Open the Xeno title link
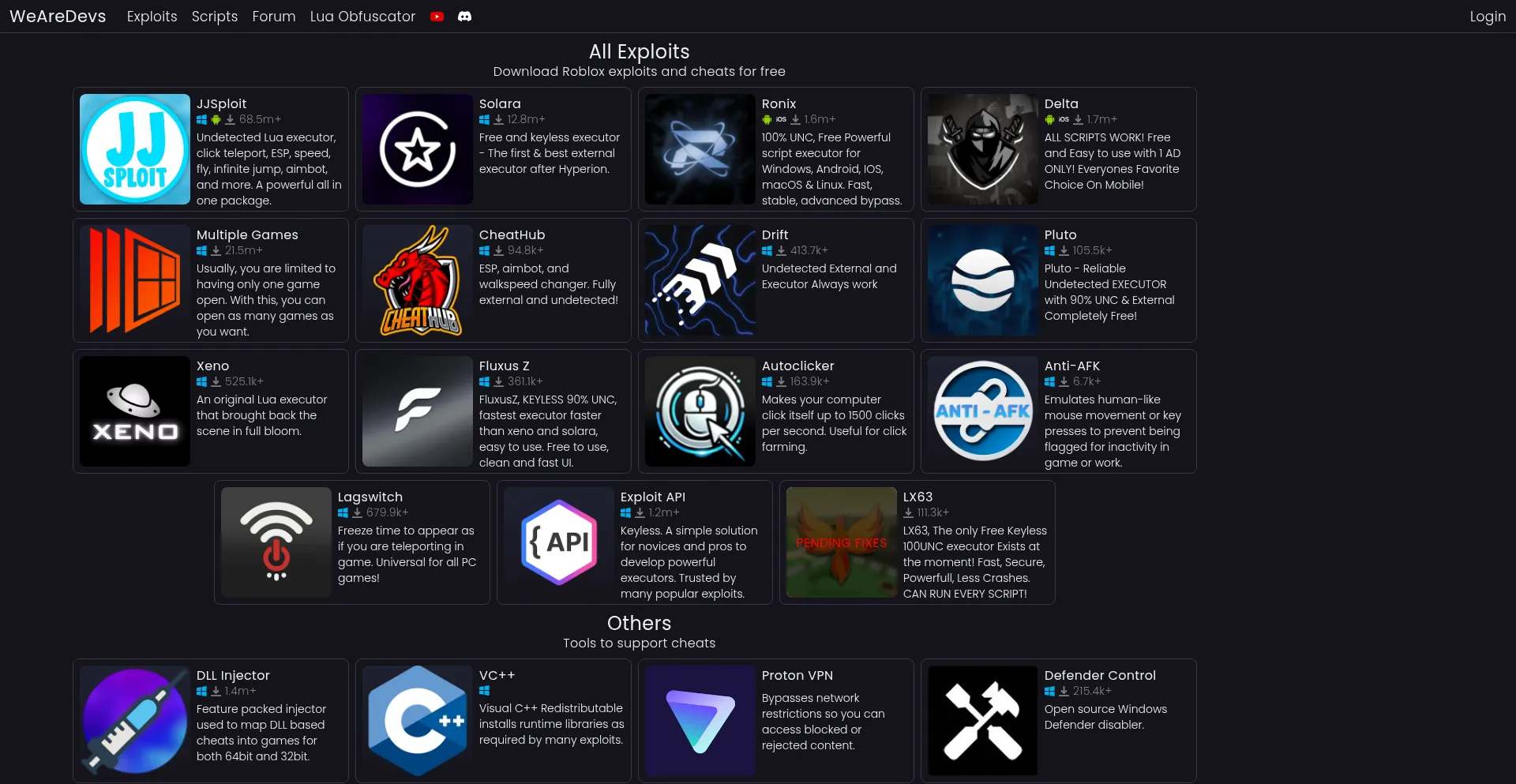 [x=213, y=366]
